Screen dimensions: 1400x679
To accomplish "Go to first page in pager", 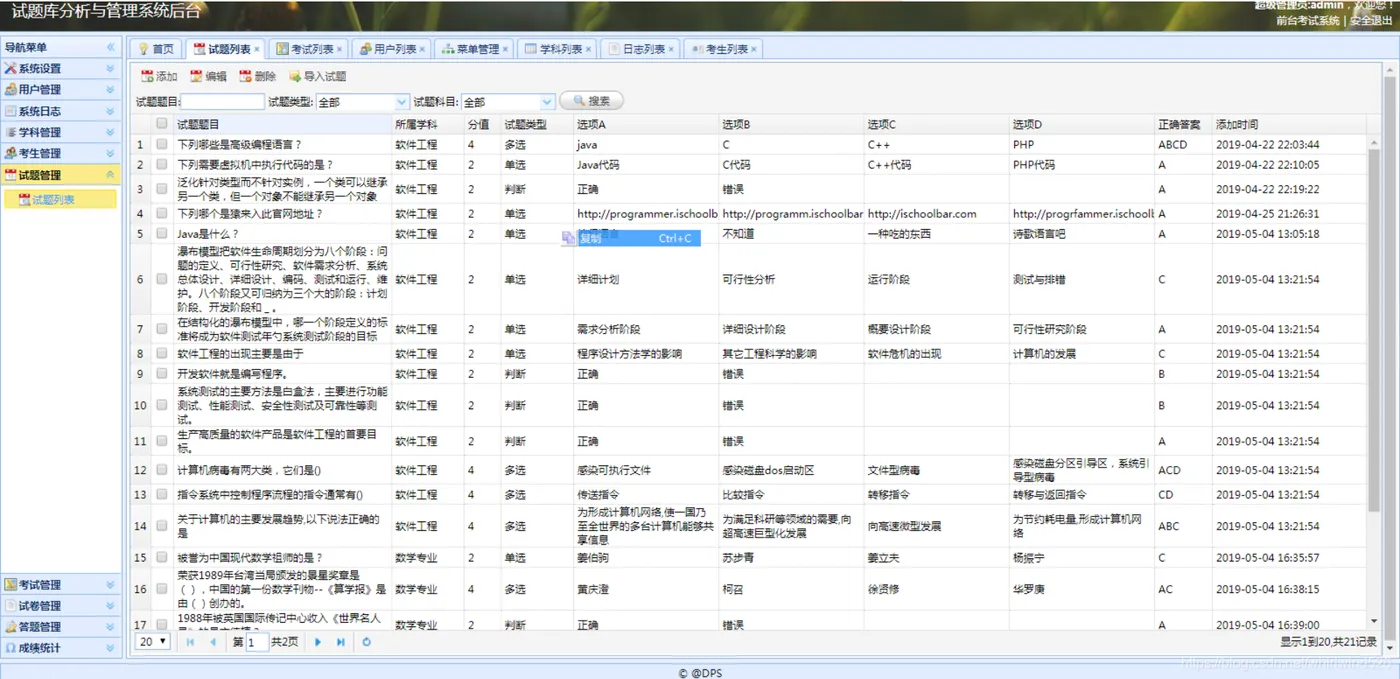I will tap(190, 642).
